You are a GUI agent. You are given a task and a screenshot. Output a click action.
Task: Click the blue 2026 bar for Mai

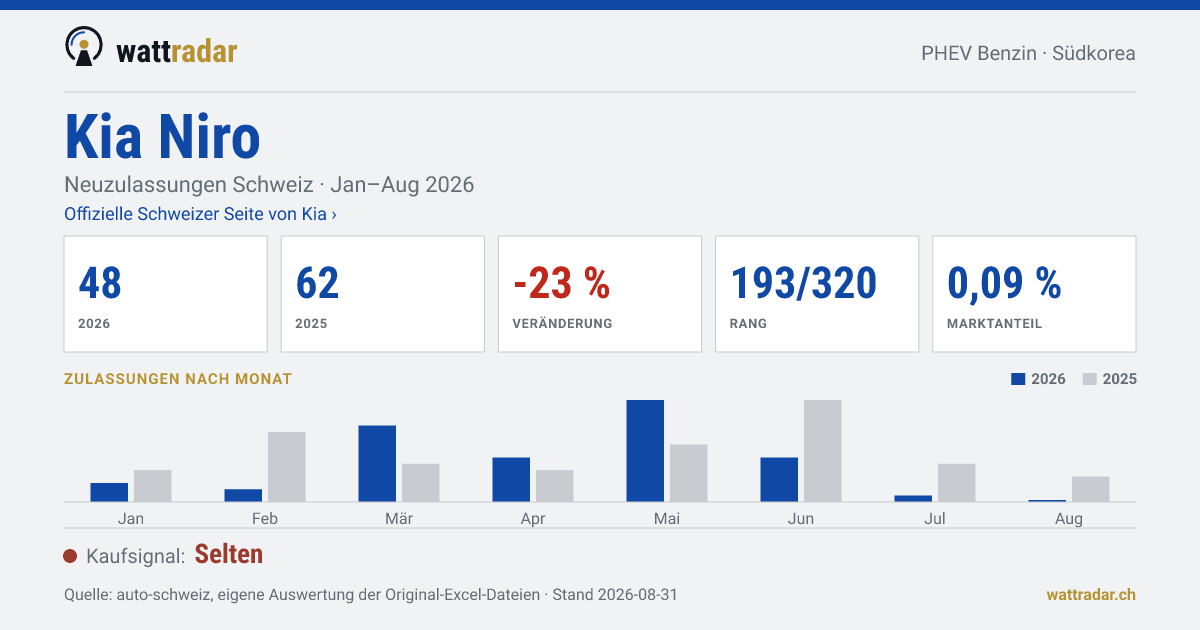click(x=645, y=451)
